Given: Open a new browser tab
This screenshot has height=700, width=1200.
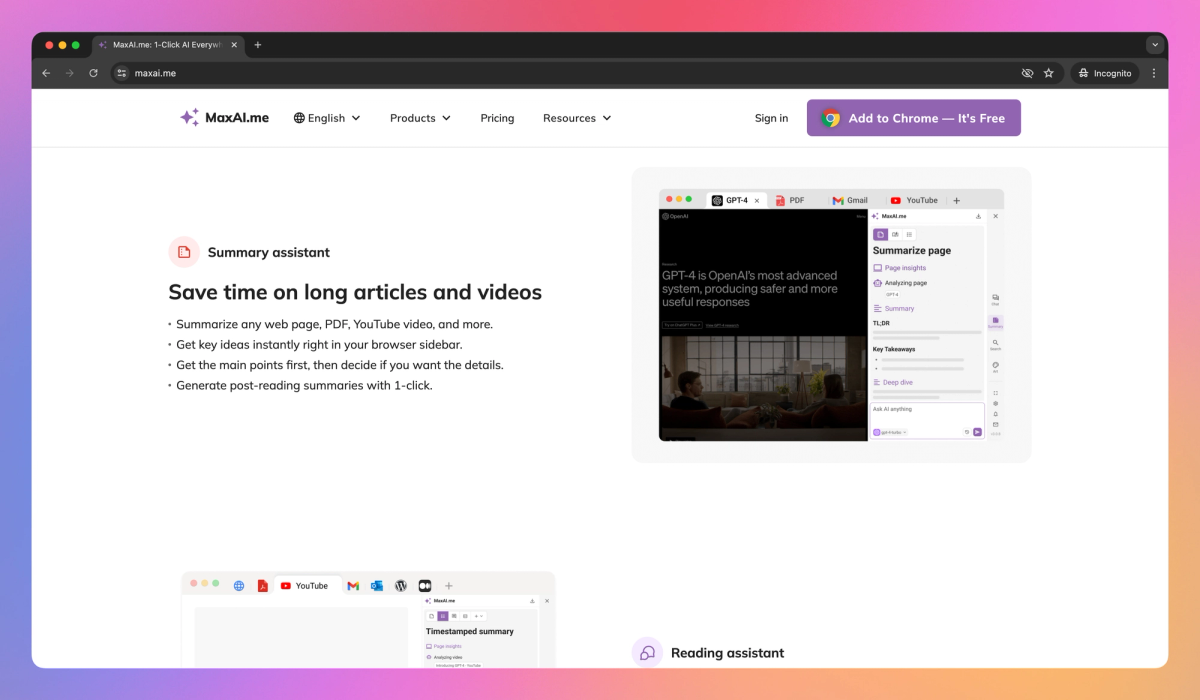Looking at the screenshot, I should 258,45.
